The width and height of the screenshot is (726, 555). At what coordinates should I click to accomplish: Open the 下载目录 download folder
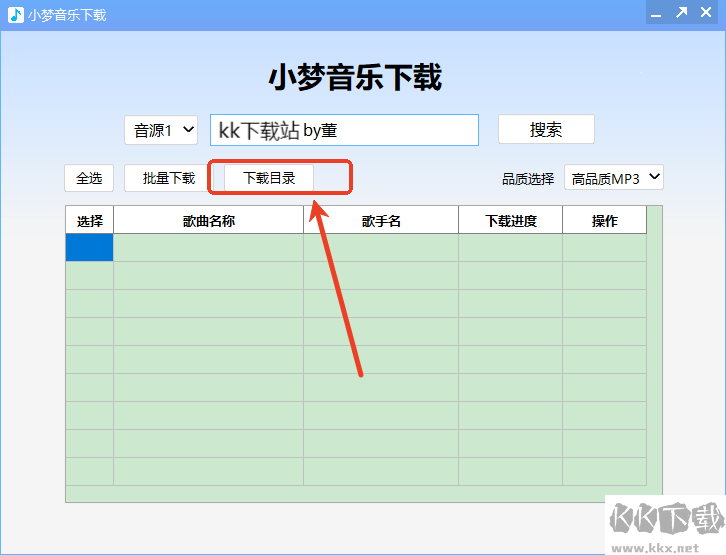pyautogui.click(x=269, y=178)
